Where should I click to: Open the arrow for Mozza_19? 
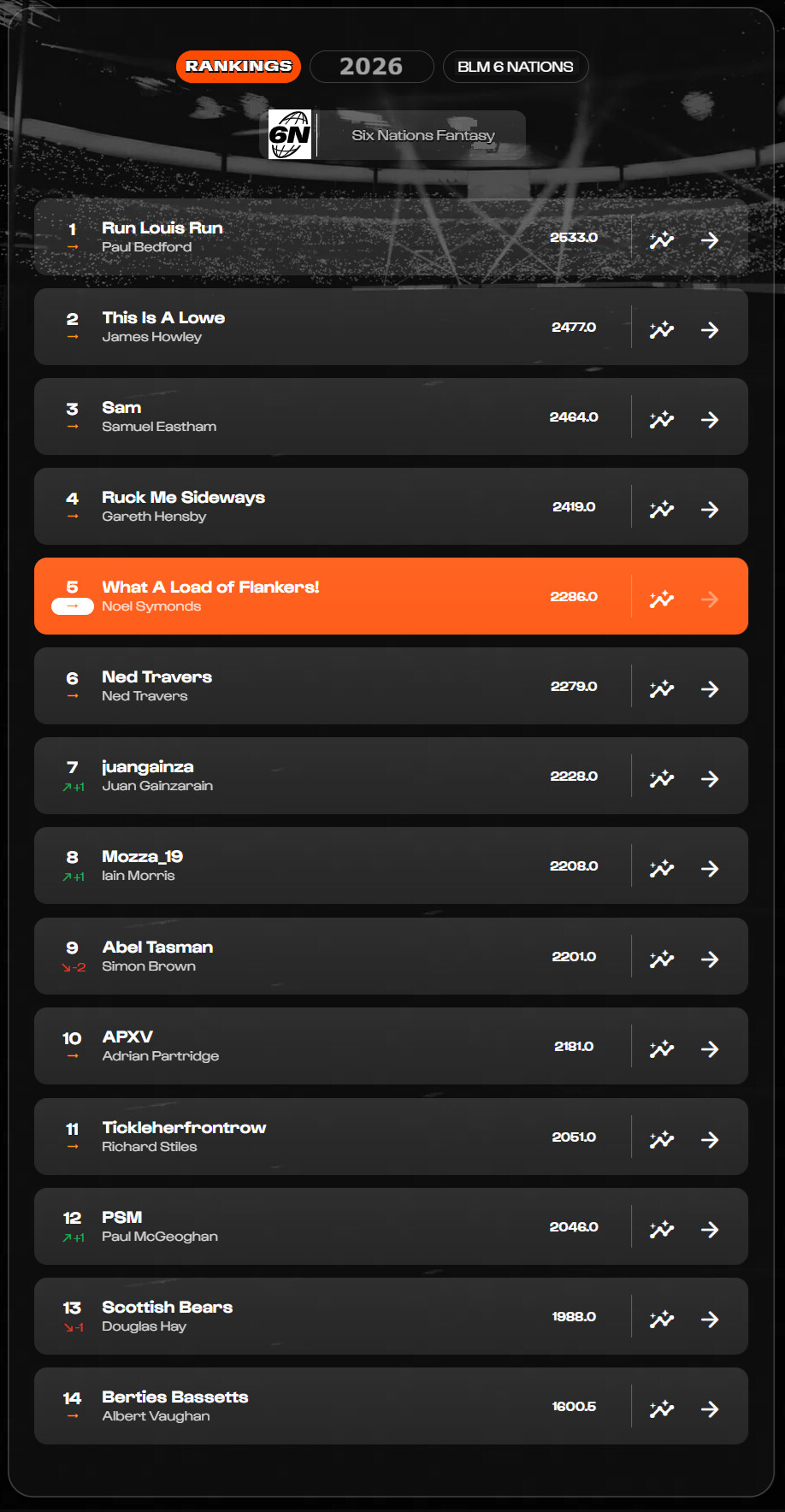point(710,869)
